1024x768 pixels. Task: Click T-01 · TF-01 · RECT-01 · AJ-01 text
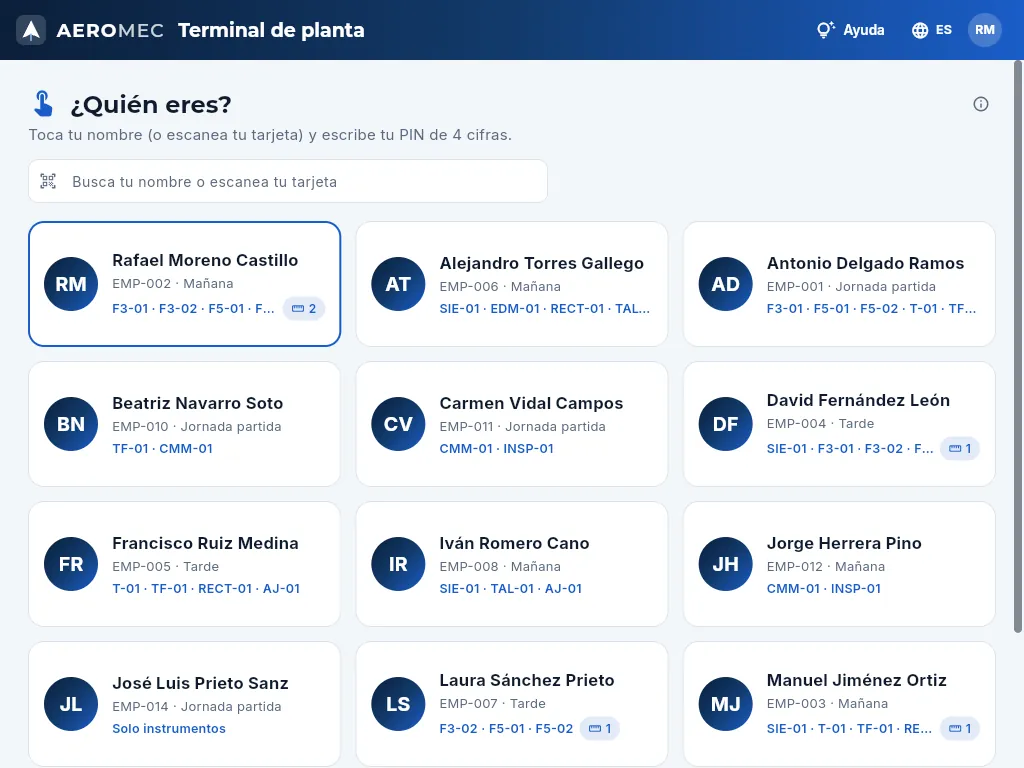pyautogui.click(x=206, y=588)
